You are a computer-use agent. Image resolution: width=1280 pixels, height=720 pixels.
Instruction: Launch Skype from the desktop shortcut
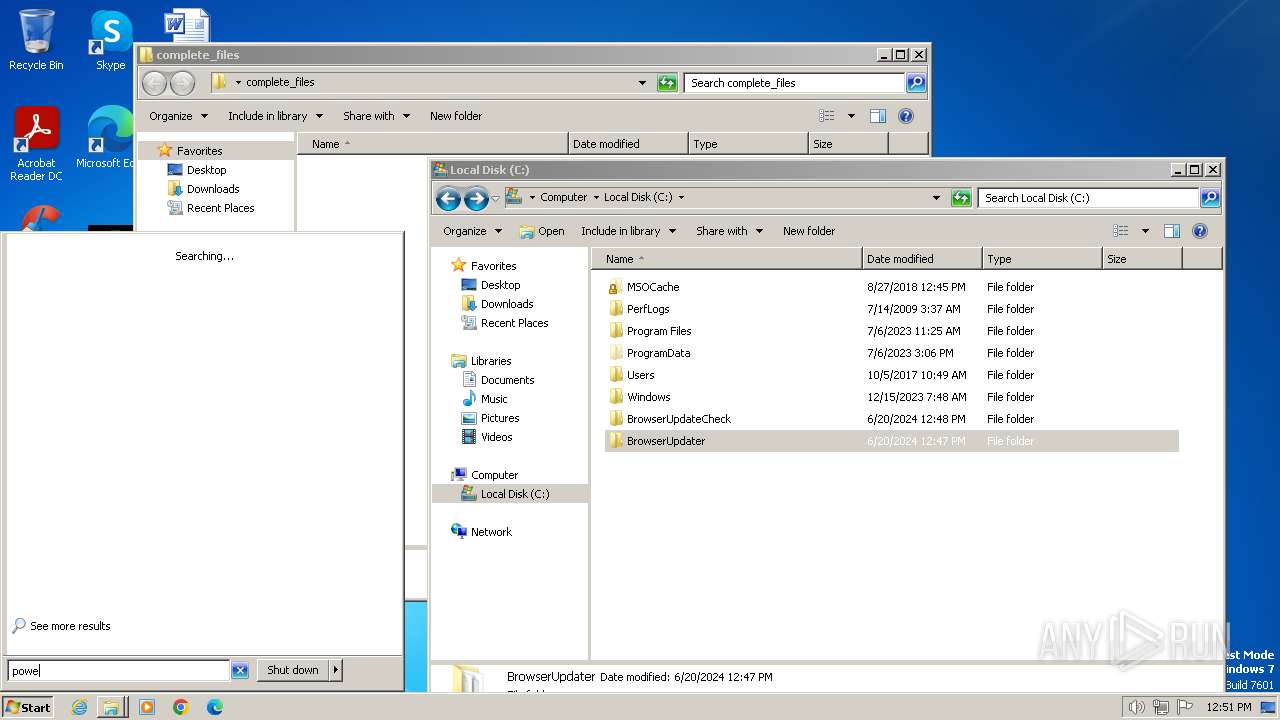(110, 40)
